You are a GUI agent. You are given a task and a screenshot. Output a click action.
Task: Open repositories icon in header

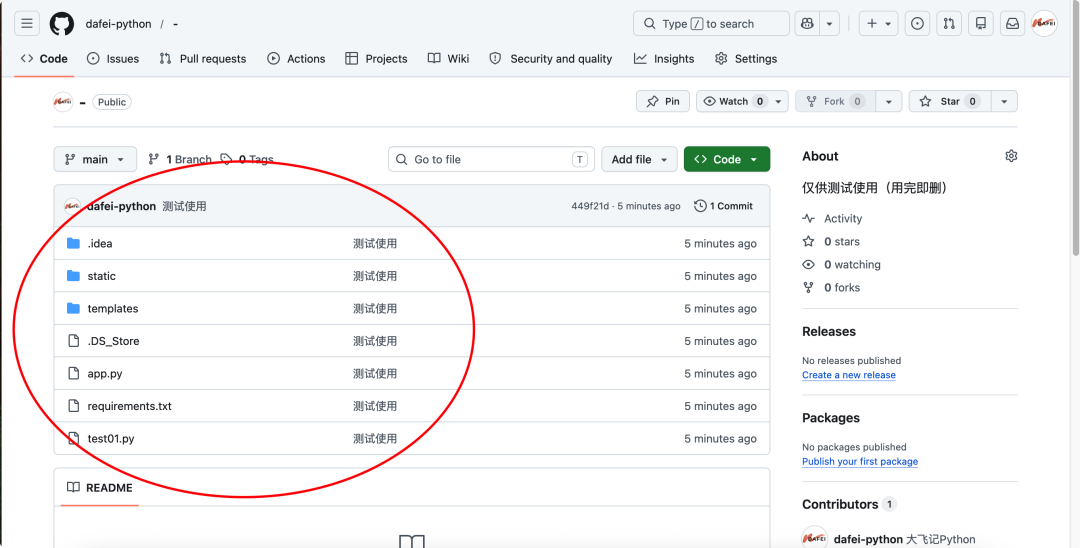point(981,23)
